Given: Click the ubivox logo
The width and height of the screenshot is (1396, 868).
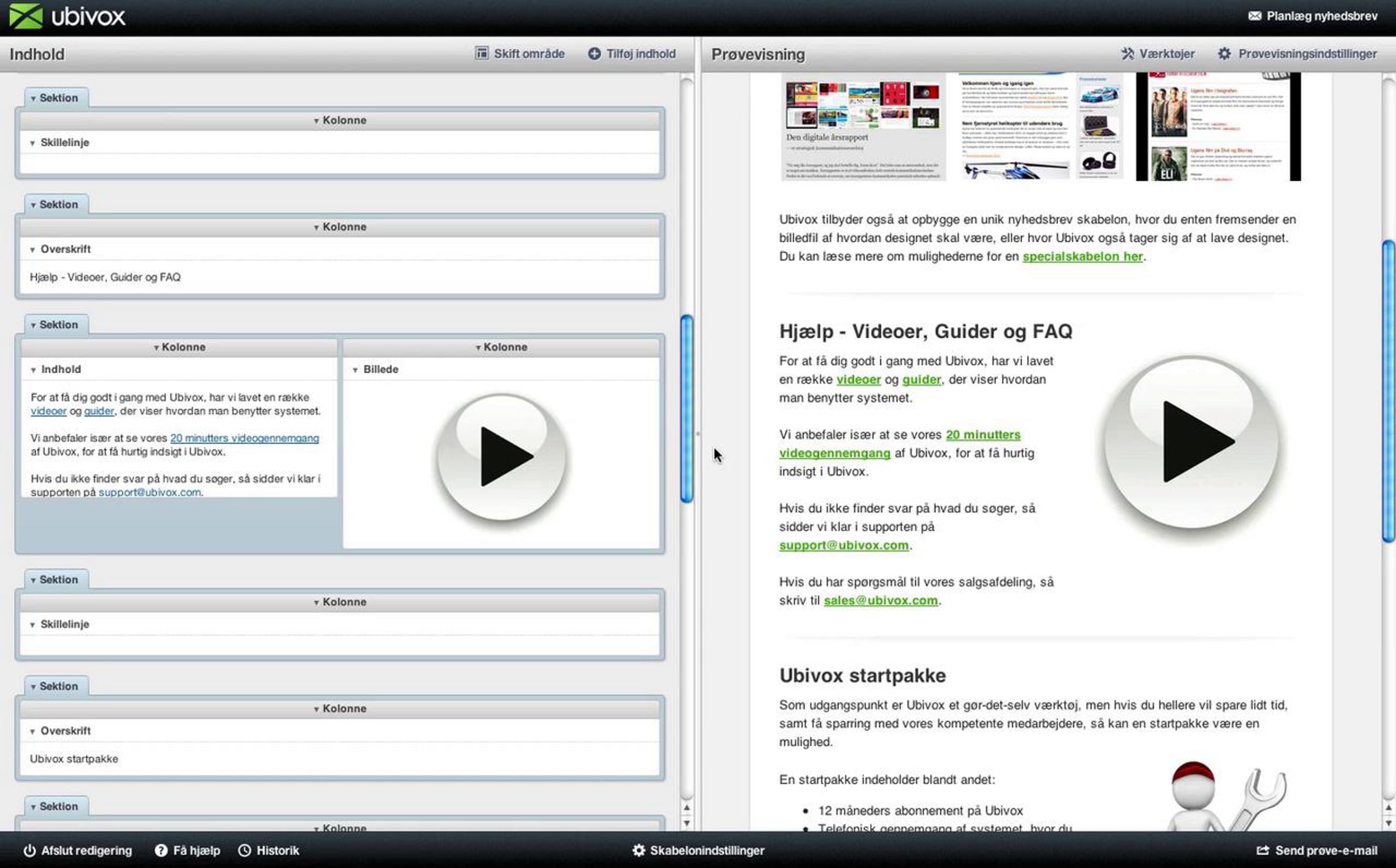Looking at the screenshot, I should click(x=67, y=16).
